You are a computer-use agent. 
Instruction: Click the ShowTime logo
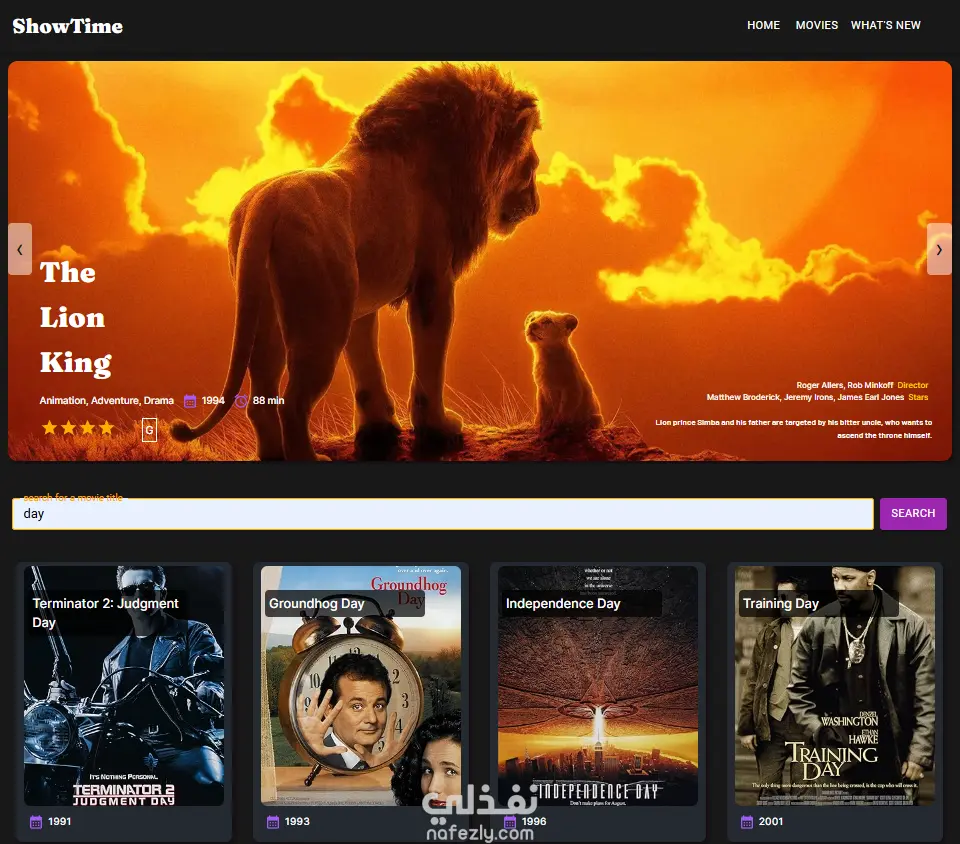67,26
